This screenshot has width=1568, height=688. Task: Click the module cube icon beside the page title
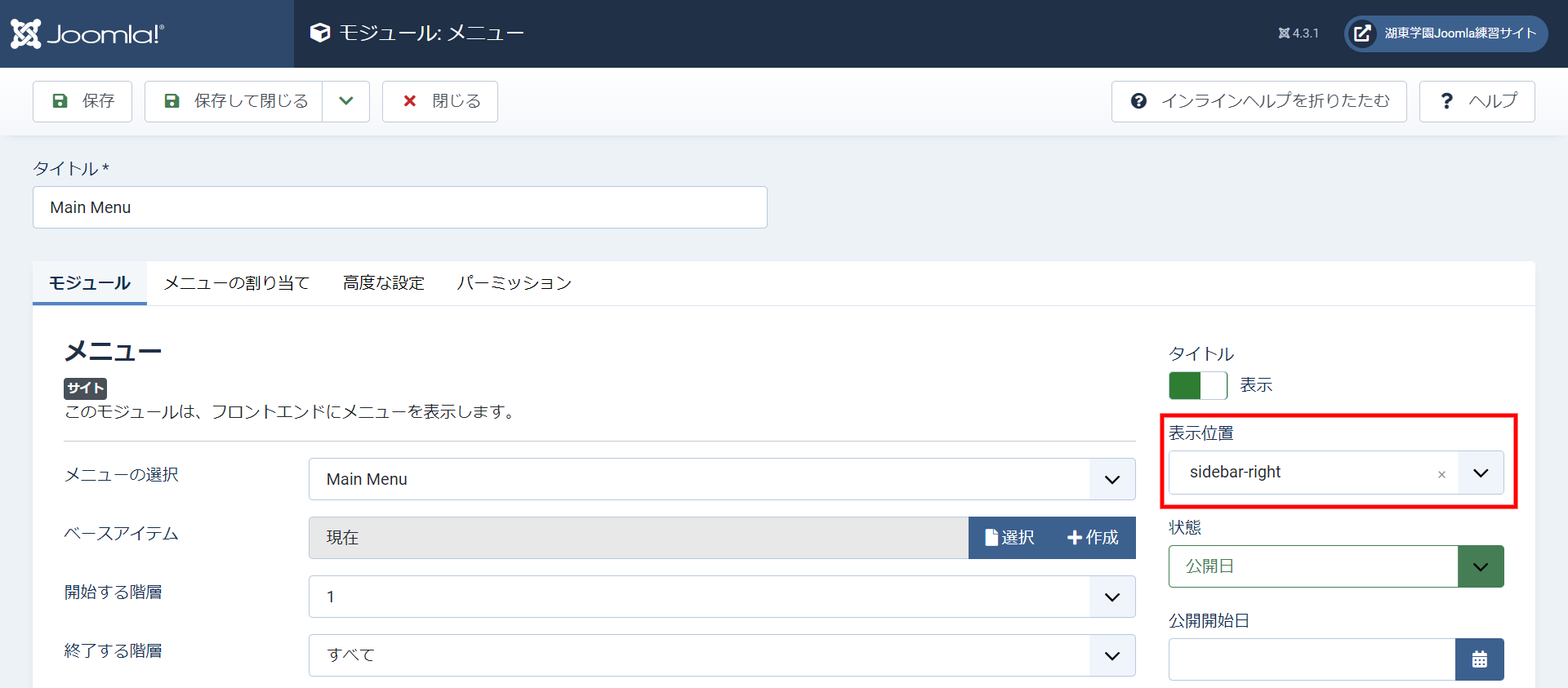click(x=320, y=33)
